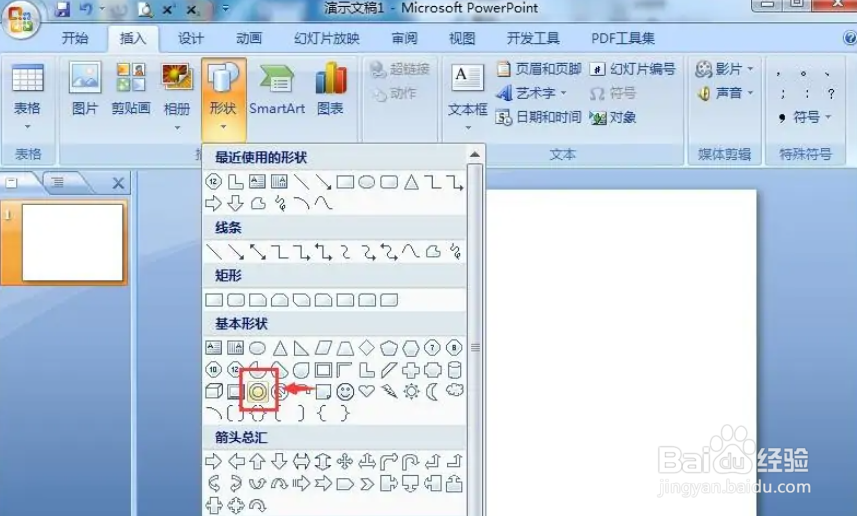857x516 pixels.
Task: Select the Trapezoid shape
Action: (x=345, y=348)
